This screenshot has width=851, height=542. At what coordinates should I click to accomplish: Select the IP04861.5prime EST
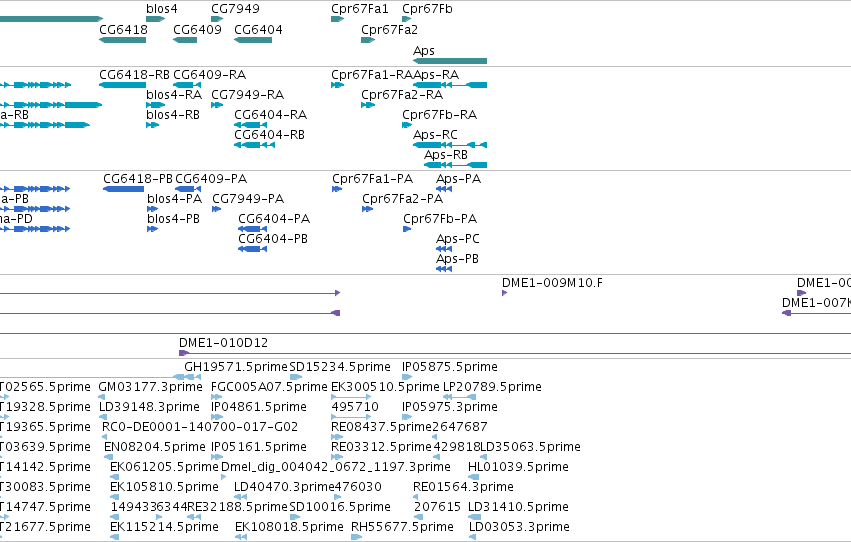coord(217,417)
